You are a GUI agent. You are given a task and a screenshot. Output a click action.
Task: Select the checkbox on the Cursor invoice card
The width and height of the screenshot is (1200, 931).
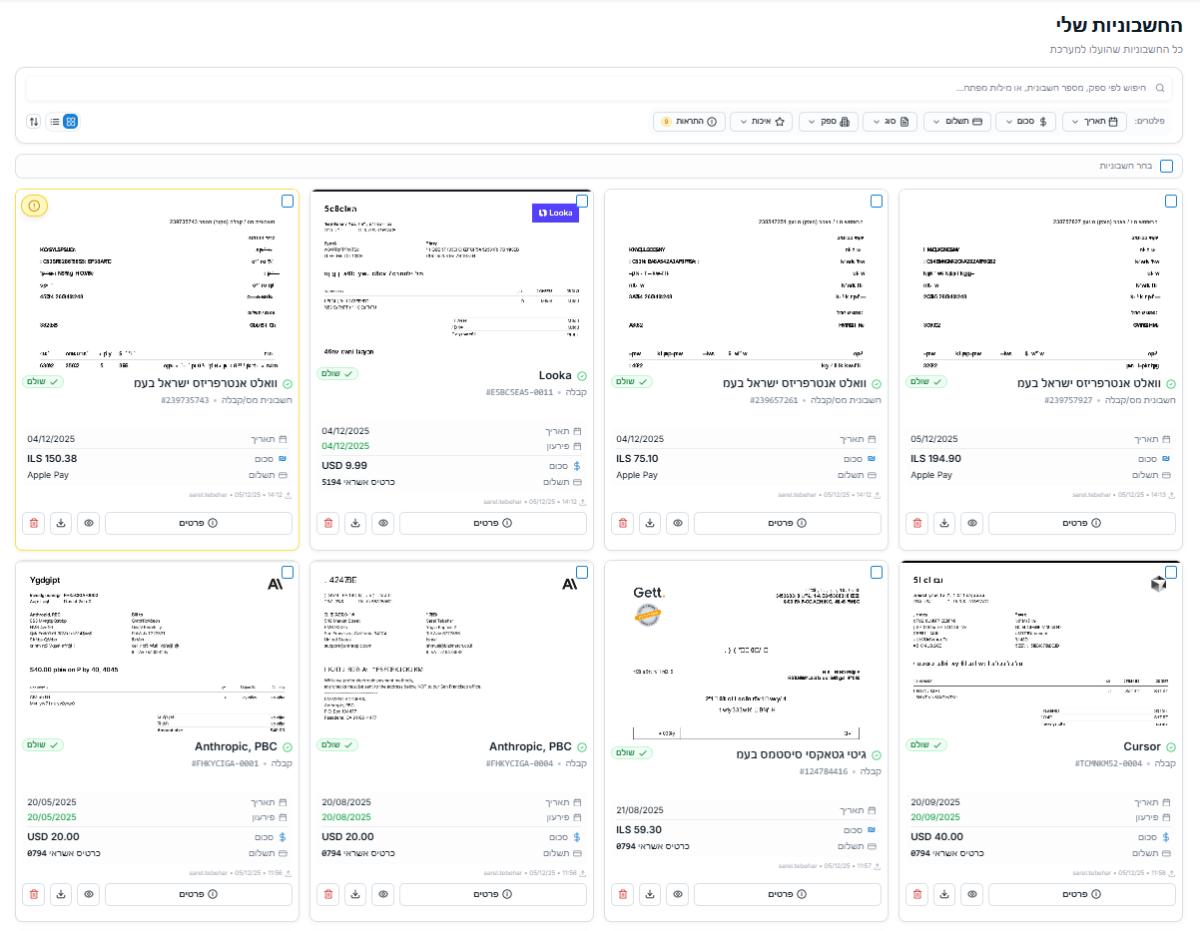pos(1171,572)
